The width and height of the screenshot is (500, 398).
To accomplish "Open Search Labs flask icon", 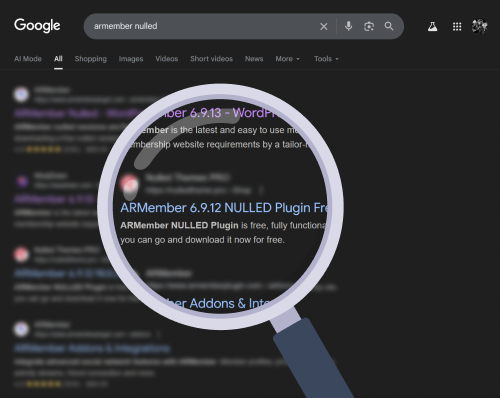I will [432, 26].
